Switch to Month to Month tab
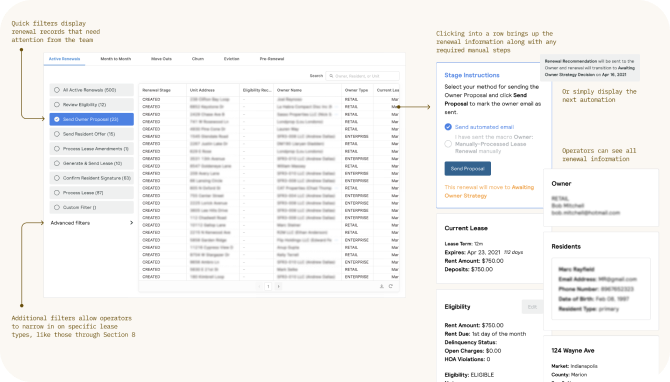Screen dimensions: 670x382 point(116,59)
